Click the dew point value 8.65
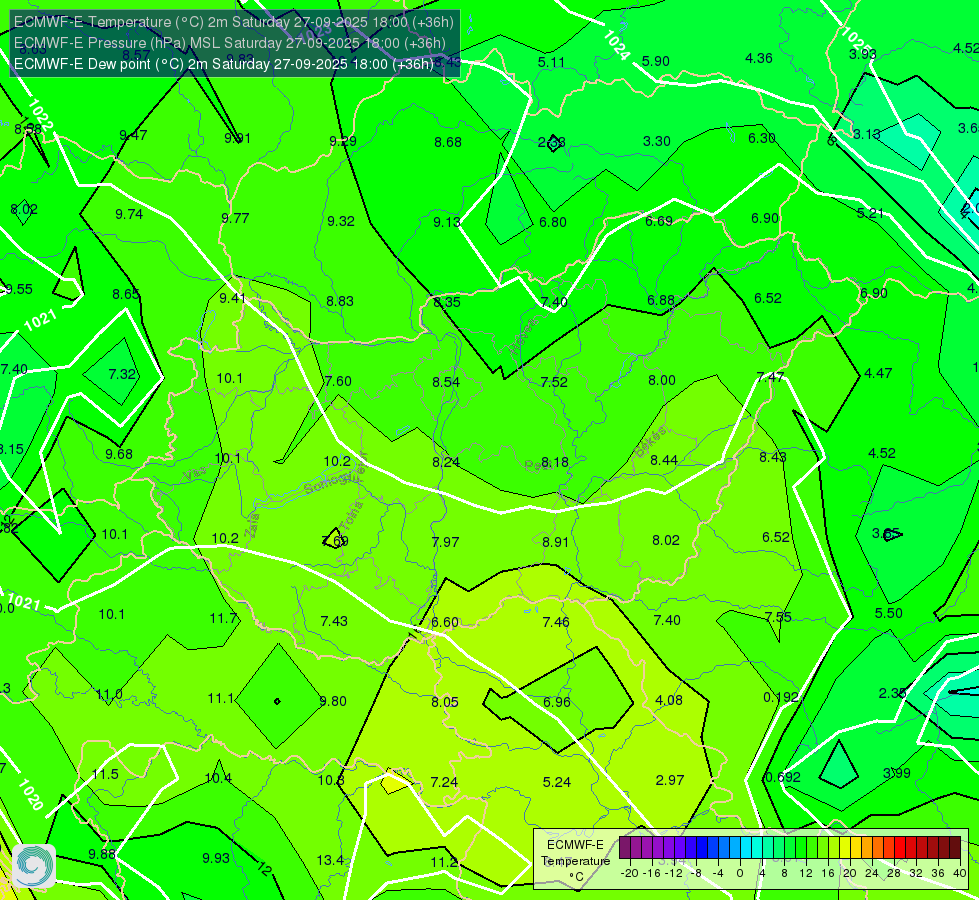Viewport: 979px width, 900px height. click(125, 294)
